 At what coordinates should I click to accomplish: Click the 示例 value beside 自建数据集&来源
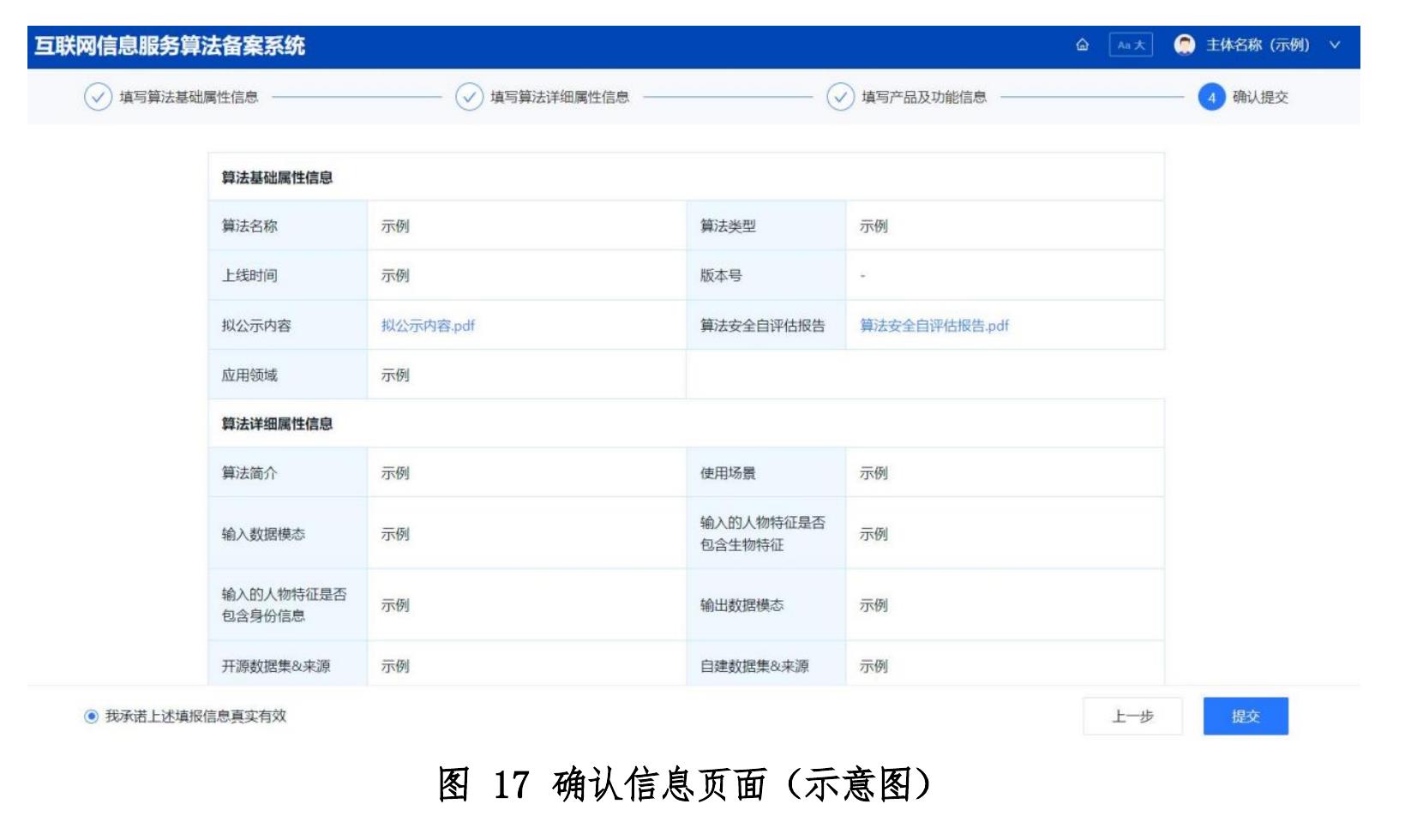tap(874, 666)
